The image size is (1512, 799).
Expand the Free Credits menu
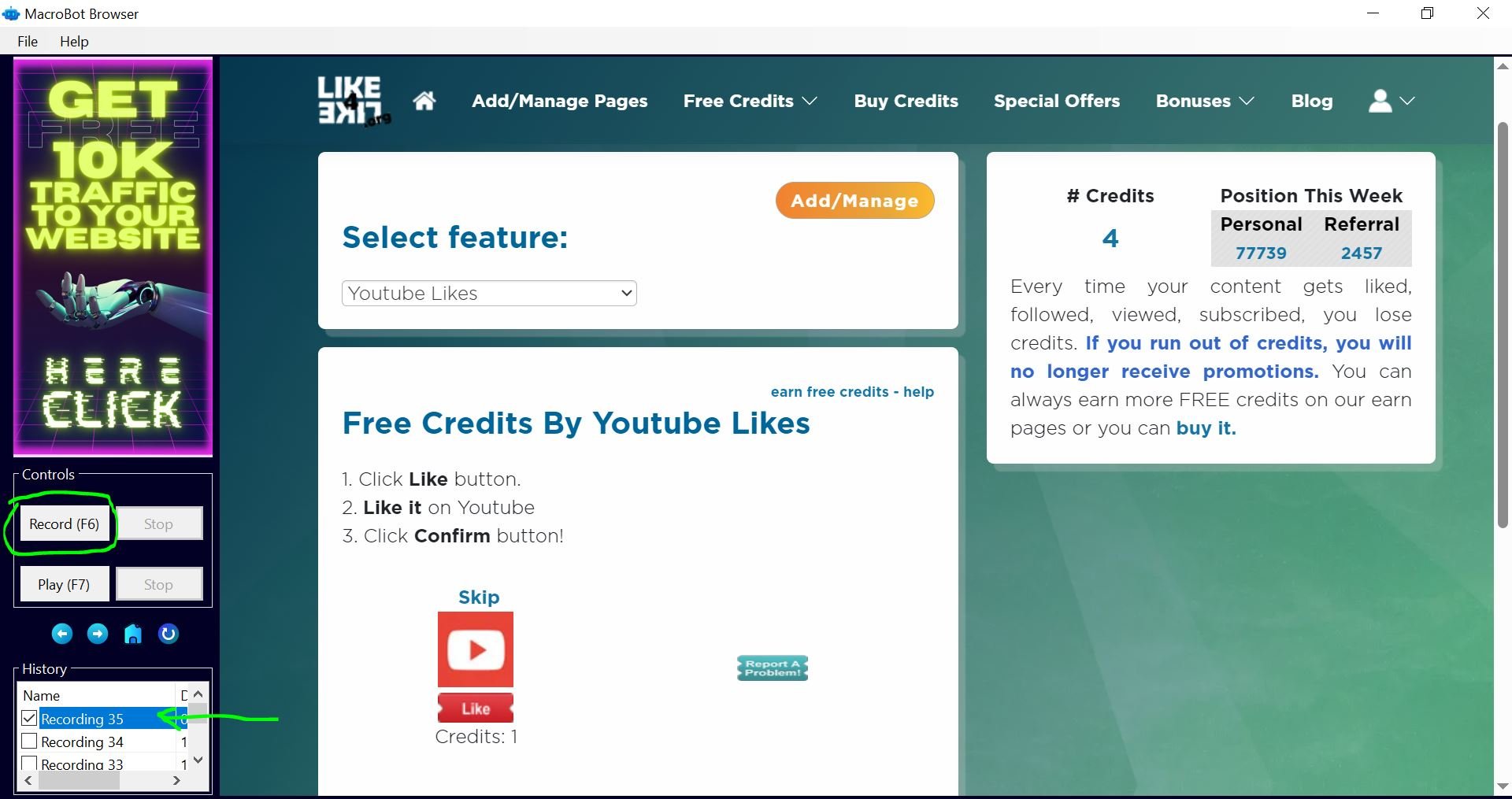750,101
